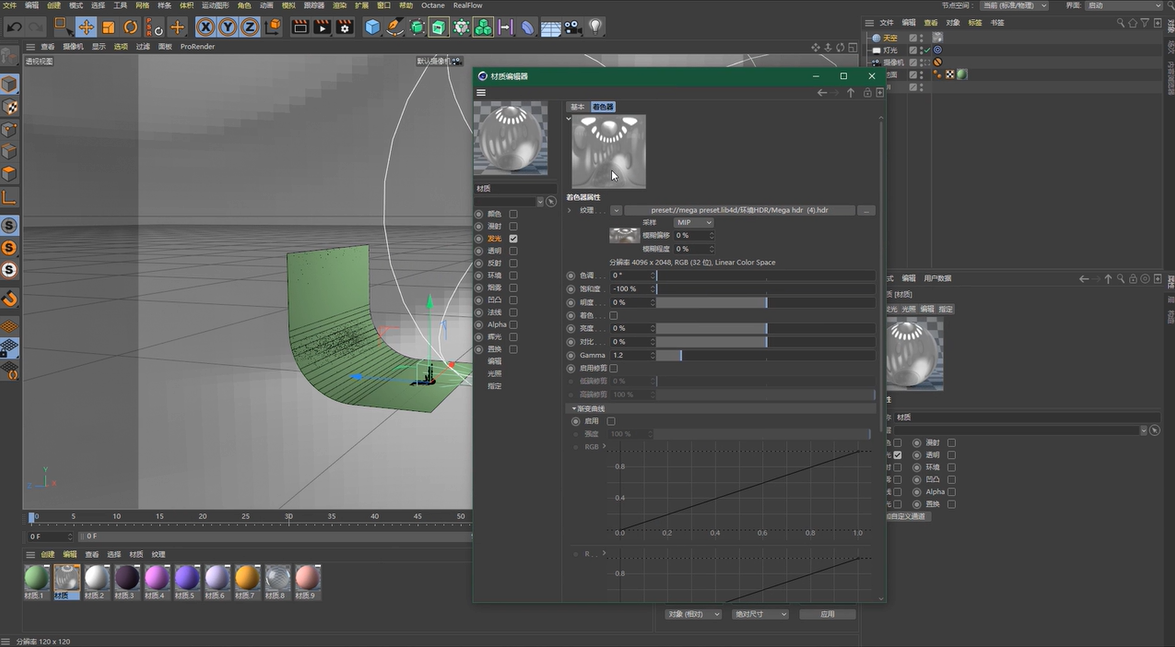This screenshot has height=647, width=1175.
Task: Toggle the Y axis lock icon
Action: [227, 27]
